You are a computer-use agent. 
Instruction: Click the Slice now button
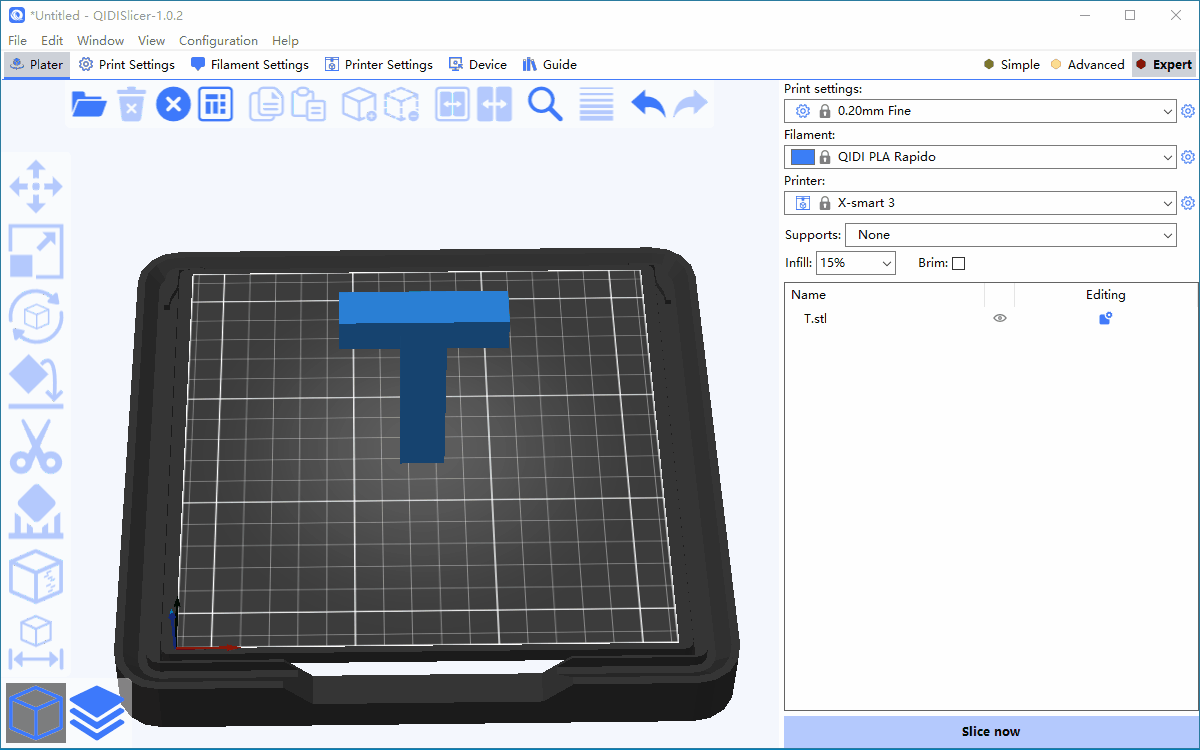[x=990, y=732]
